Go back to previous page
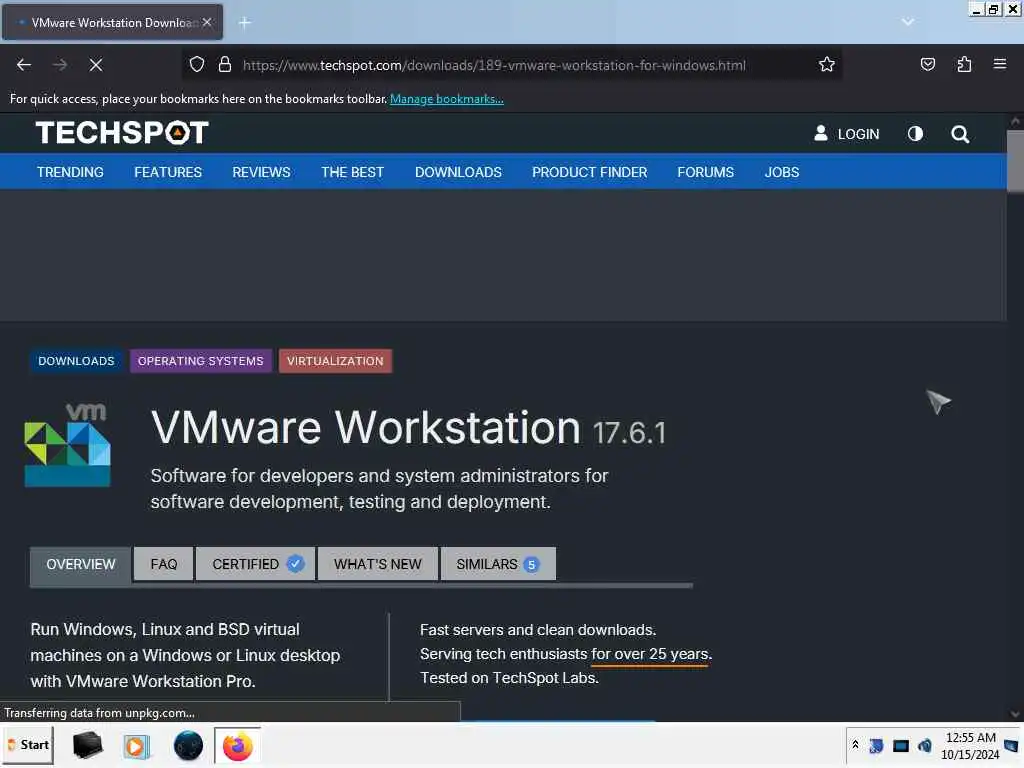Screen dimensions: 1024x768 tap(24, 65)
